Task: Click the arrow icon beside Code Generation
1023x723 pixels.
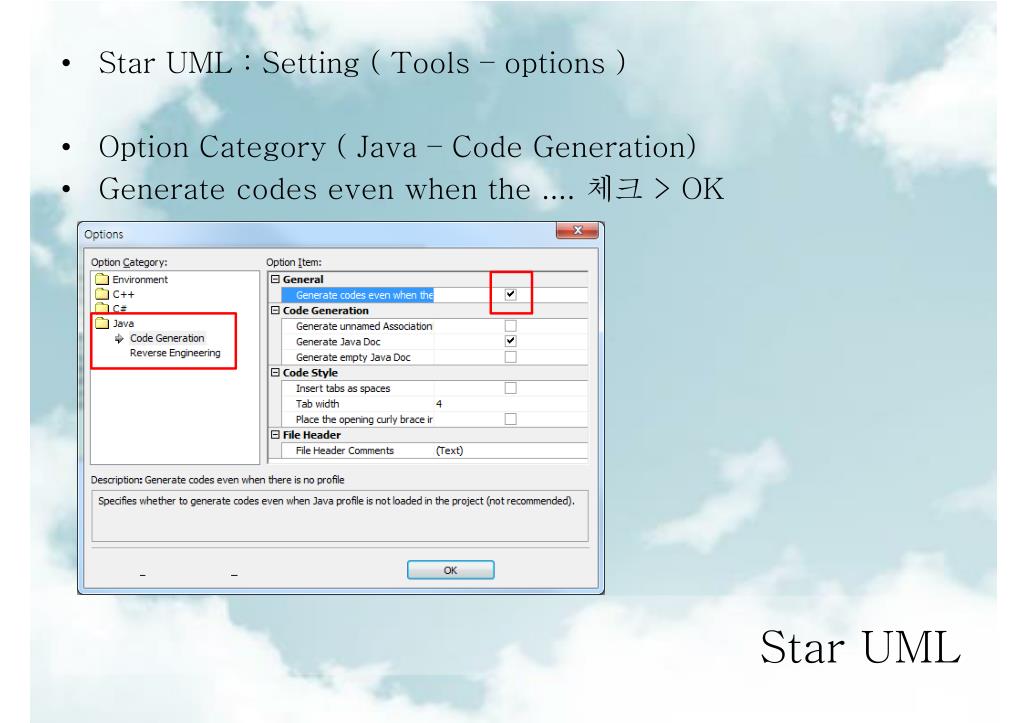Action: [119, 339]
